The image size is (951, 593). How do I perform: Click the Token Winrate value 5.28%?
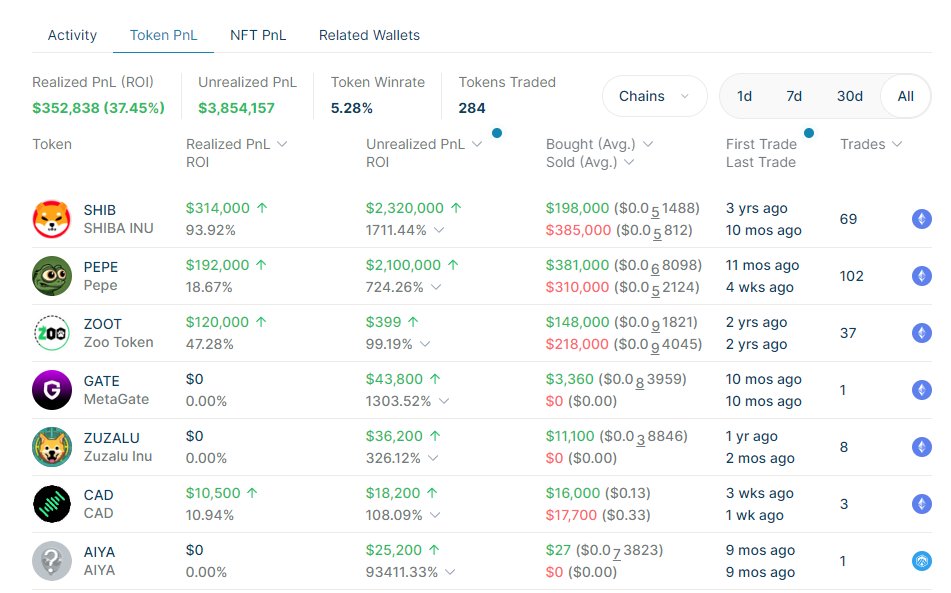tap(352, 108)
